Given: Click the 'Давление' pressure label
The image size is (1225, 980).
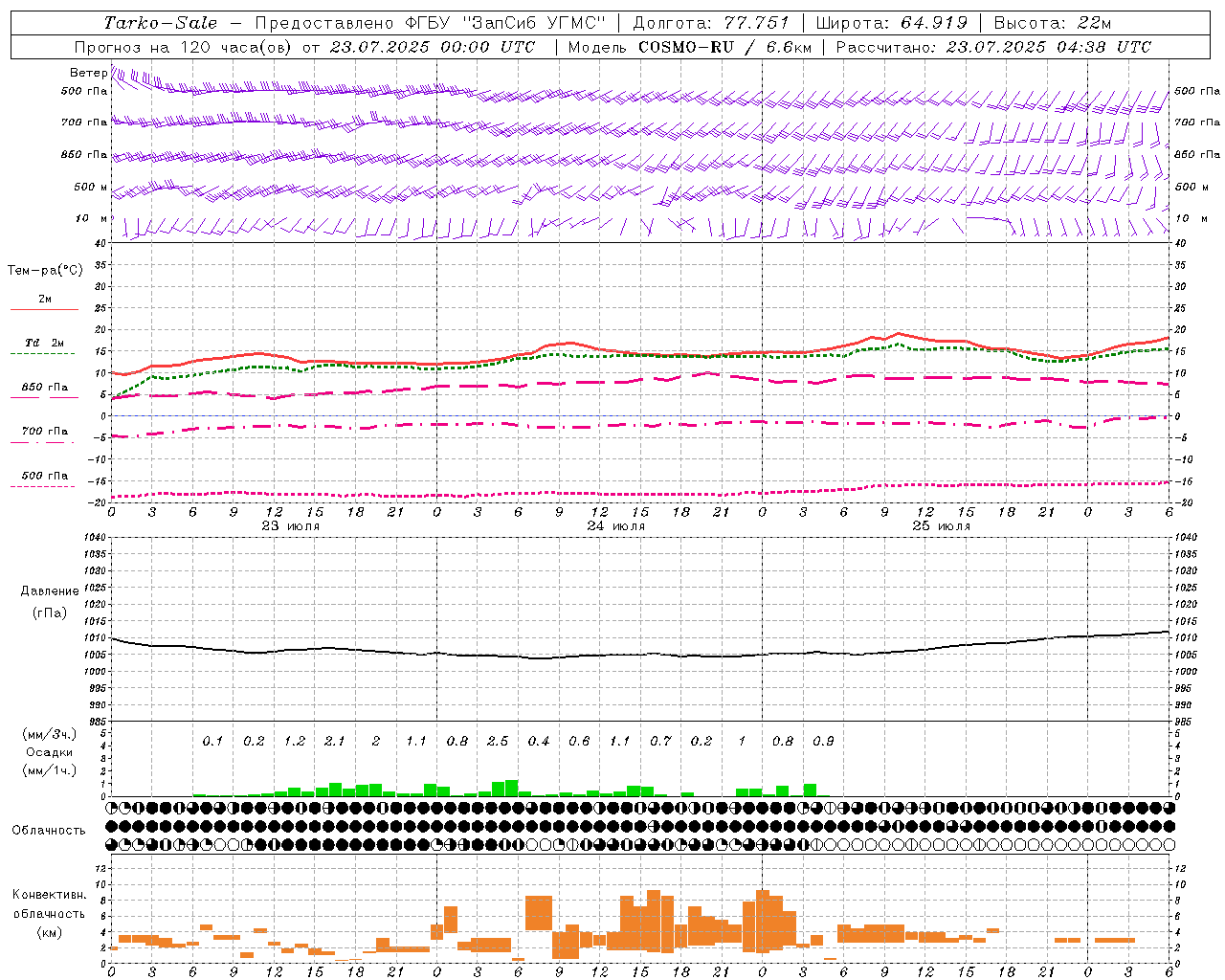Looking at the screenshot, I should tap(50, 591).
